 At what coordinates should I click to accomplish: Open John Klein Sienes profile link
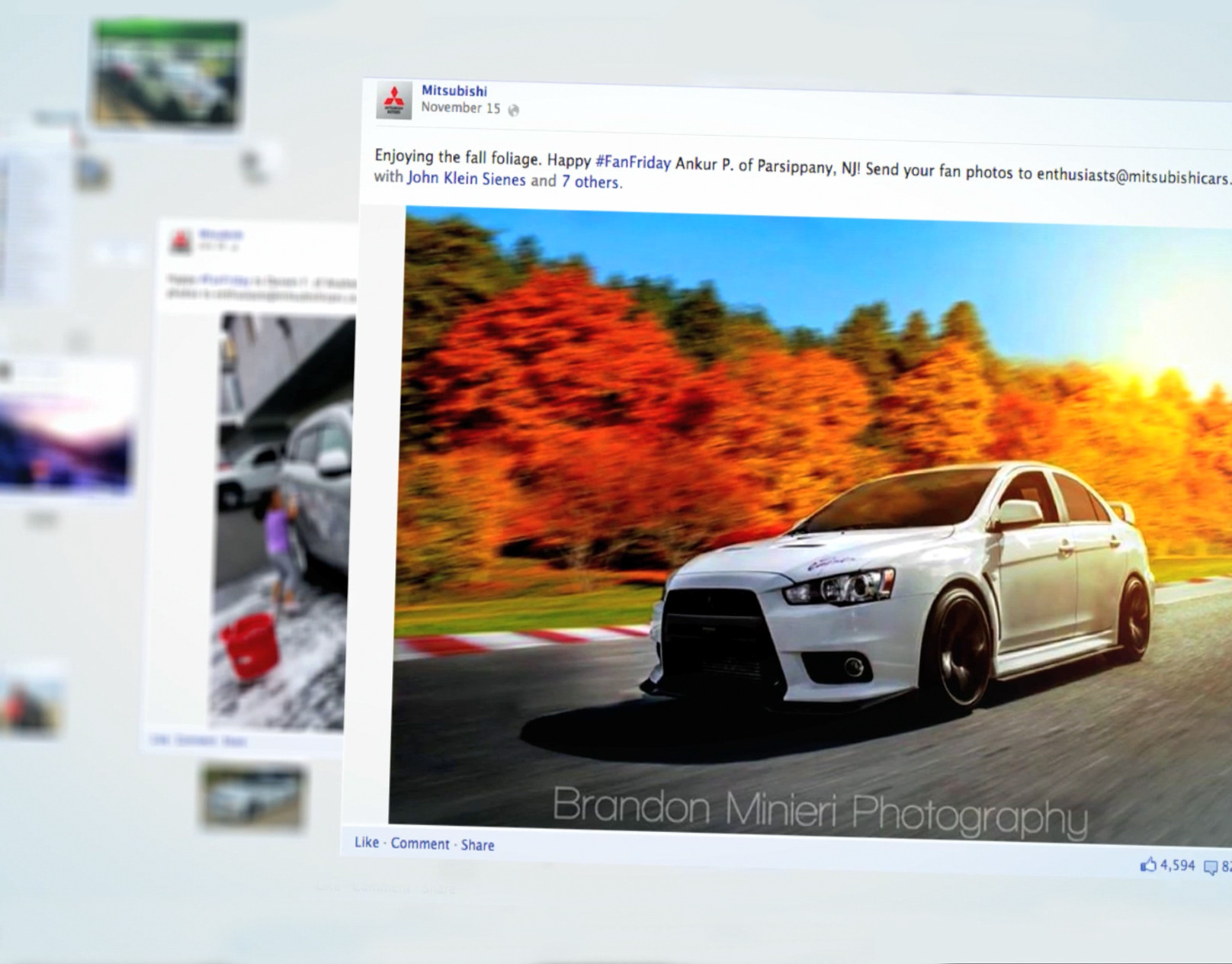pos(466,178)
